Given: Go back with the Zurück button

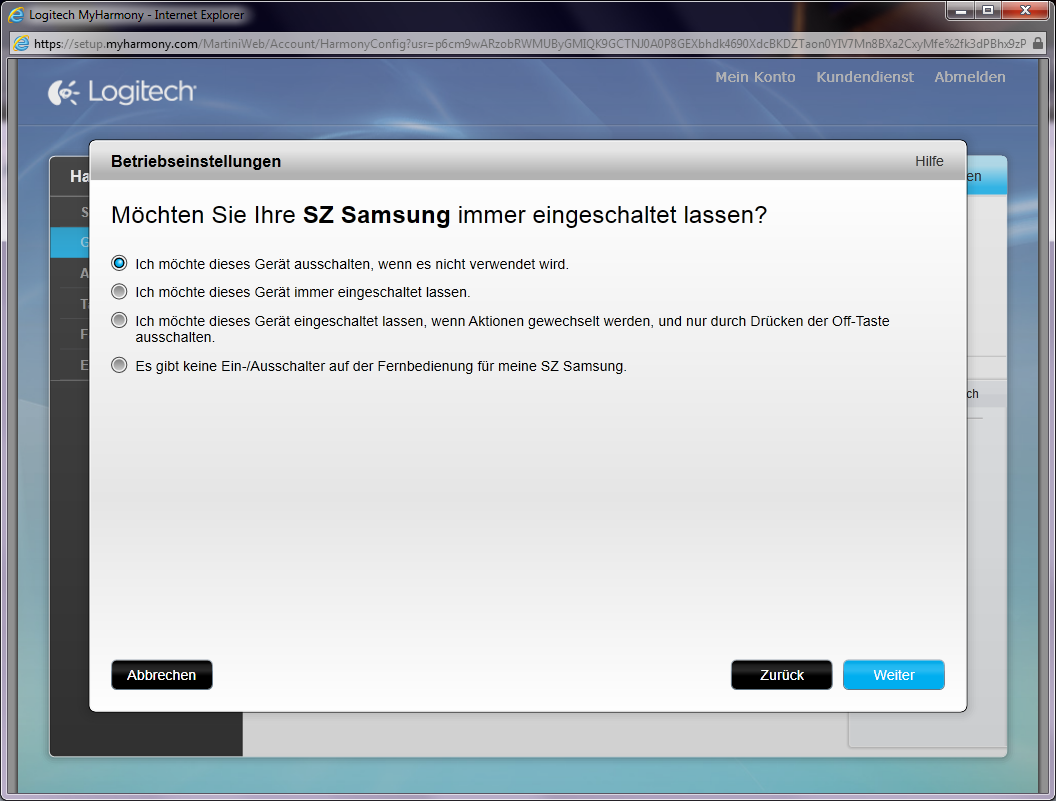Looking at the screenshot, I should tap(782, 675).
